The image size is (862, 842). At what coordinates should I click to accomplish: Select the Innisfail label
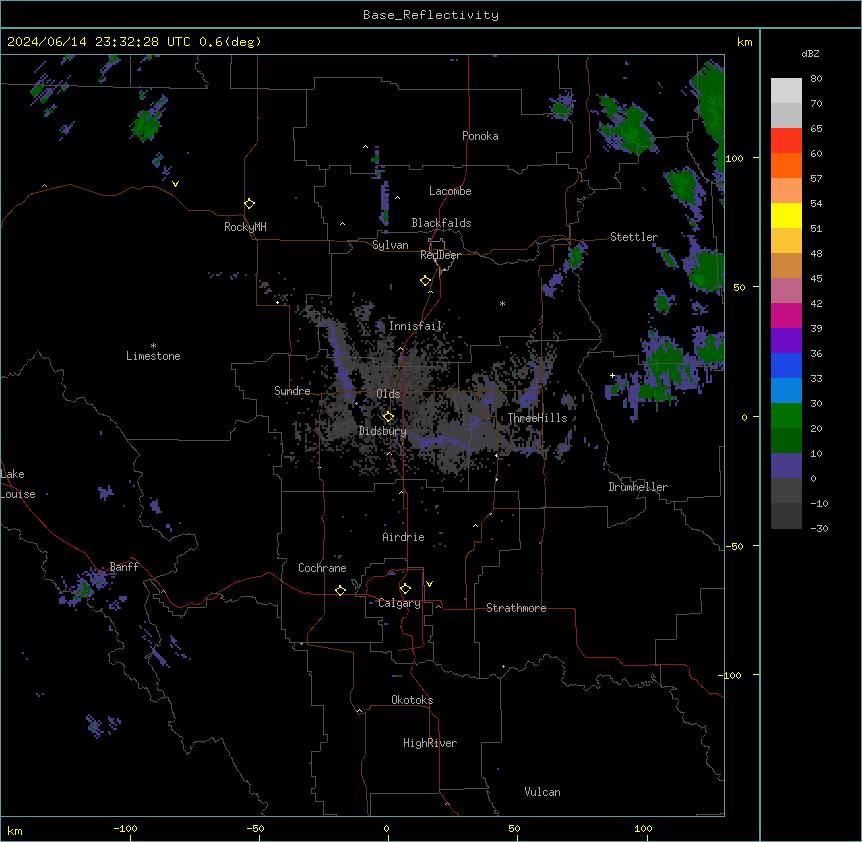[415, 326]
